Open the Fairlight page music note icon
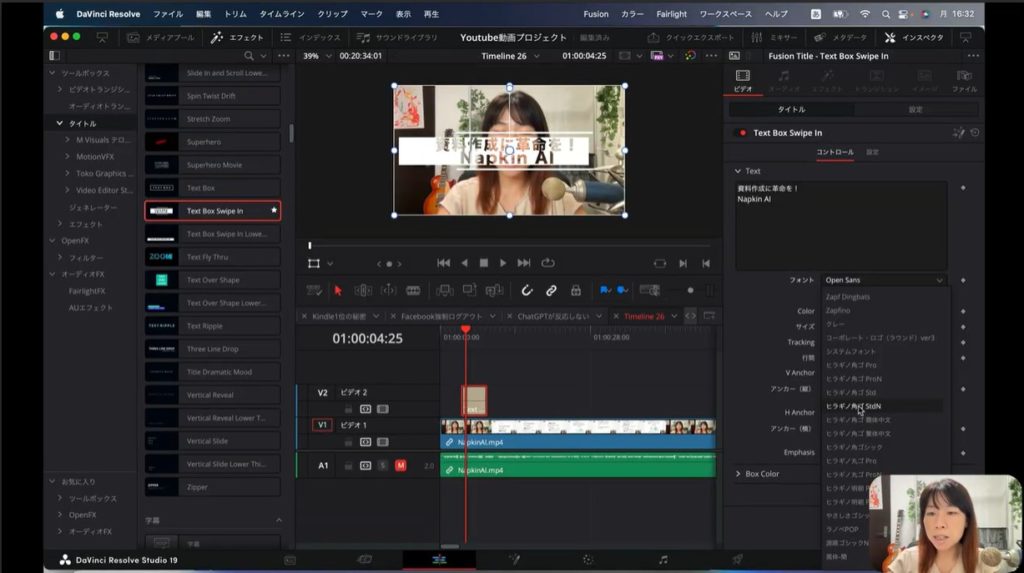Screen dimensions: 1024x573 pos(663,559)
